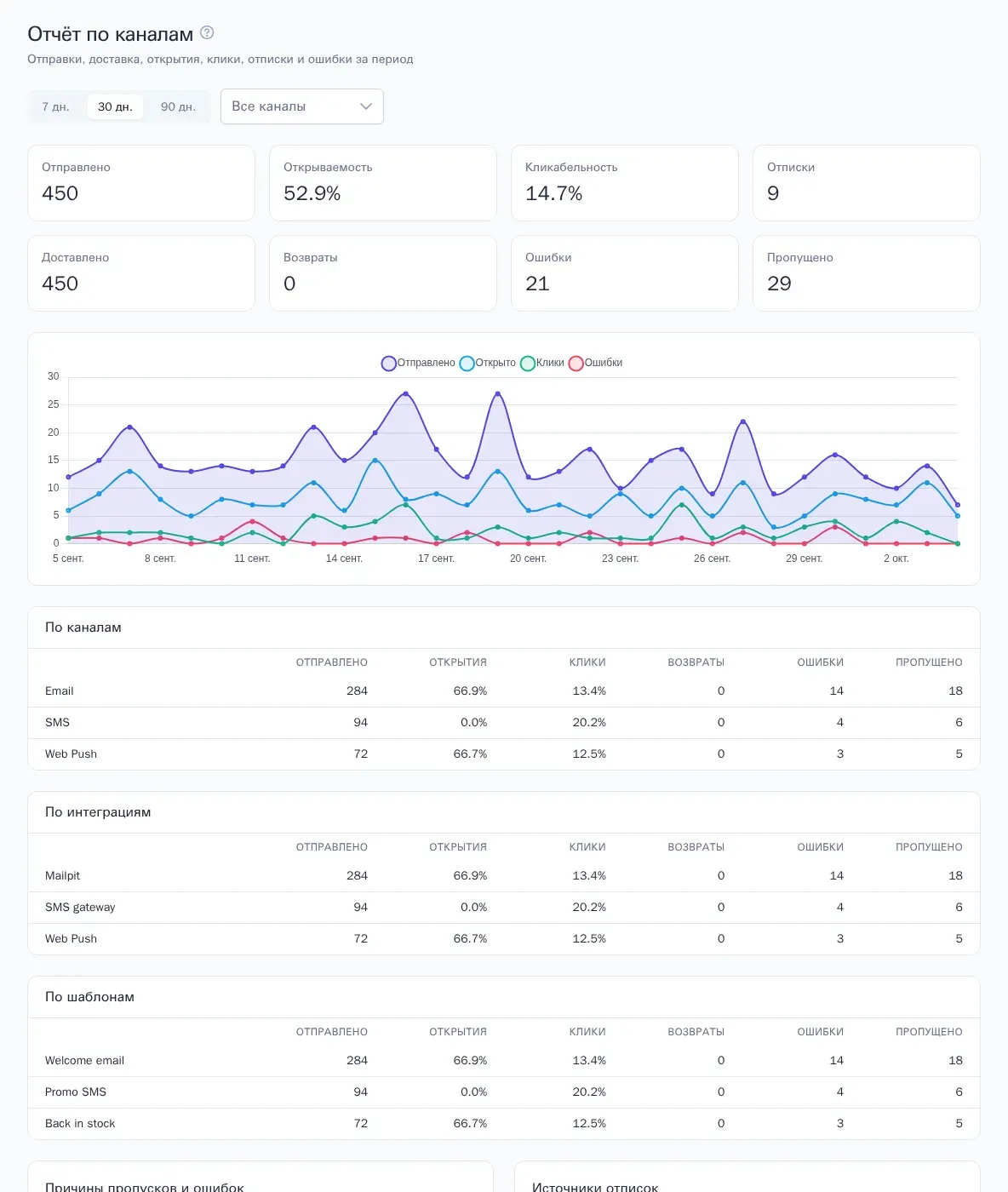Switch period to 7 дн.
This screenshot has height=1192, width=1008.
(x=56, y=106)
